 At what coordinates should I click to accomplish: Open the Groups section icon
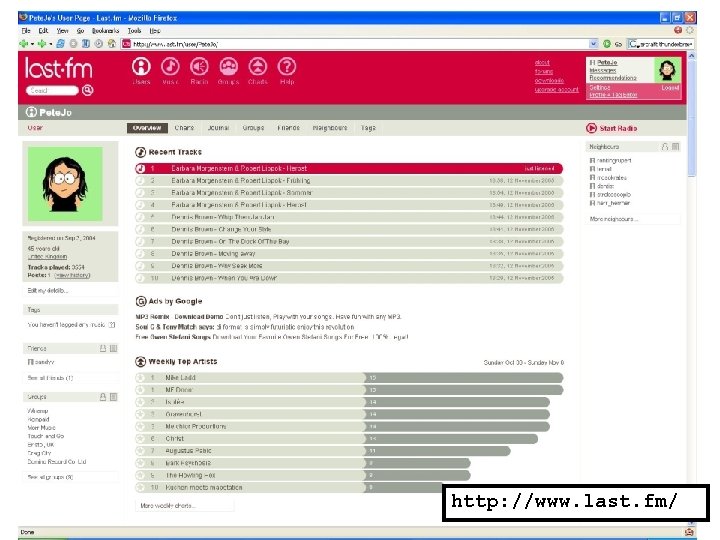229,67
